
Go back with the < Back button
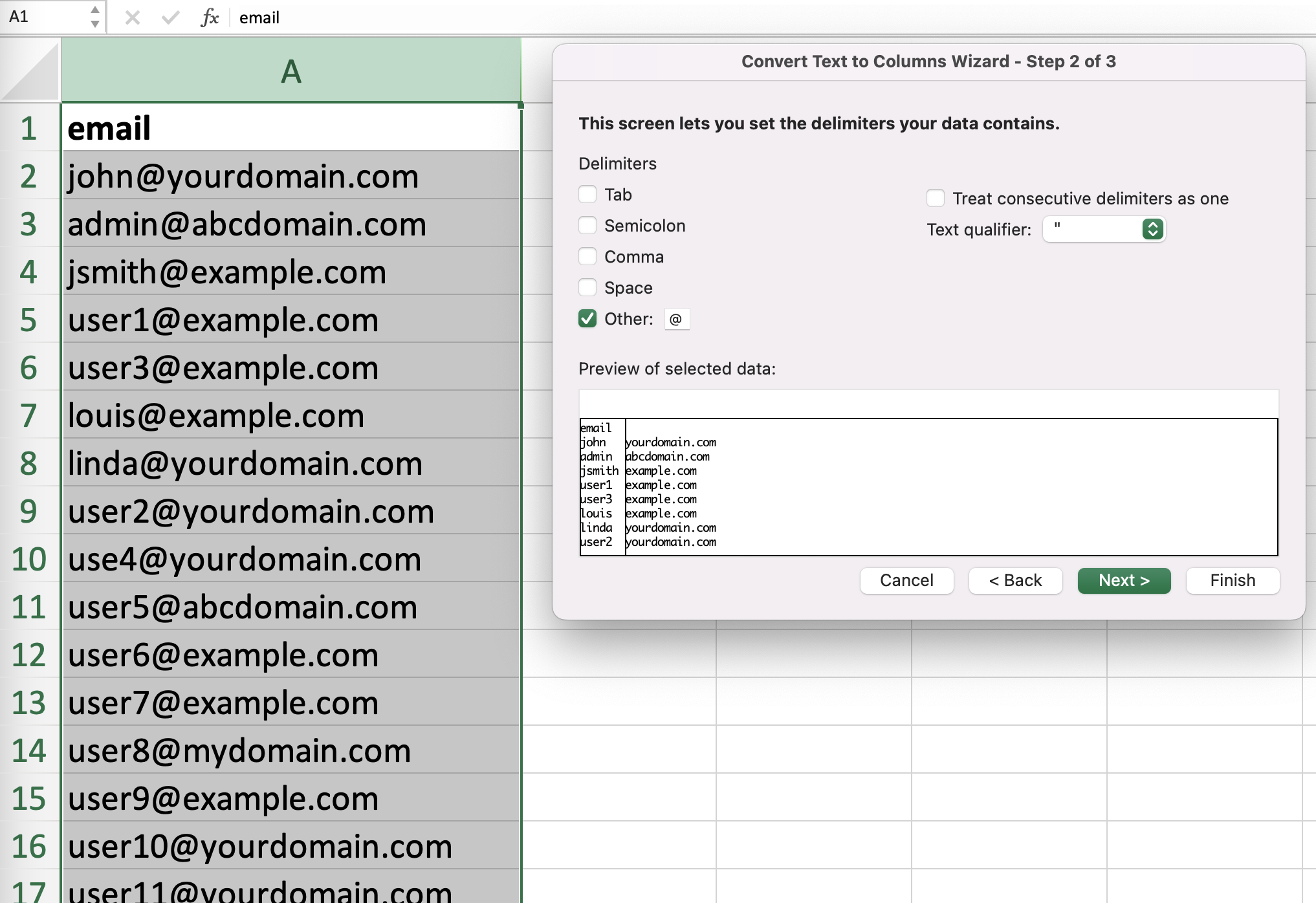point(1015,580)
